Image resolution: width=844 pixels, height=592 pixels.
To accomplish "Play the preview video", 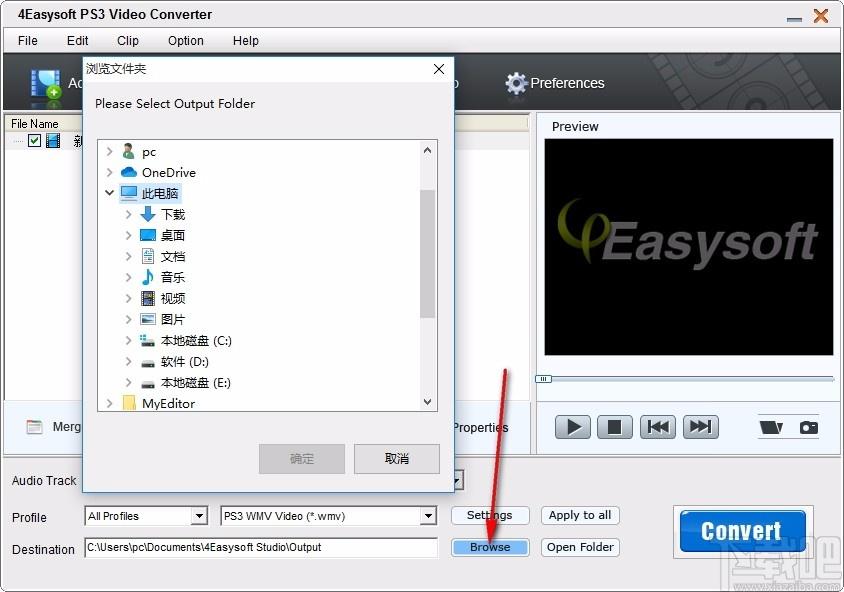I will coord(573,427).
